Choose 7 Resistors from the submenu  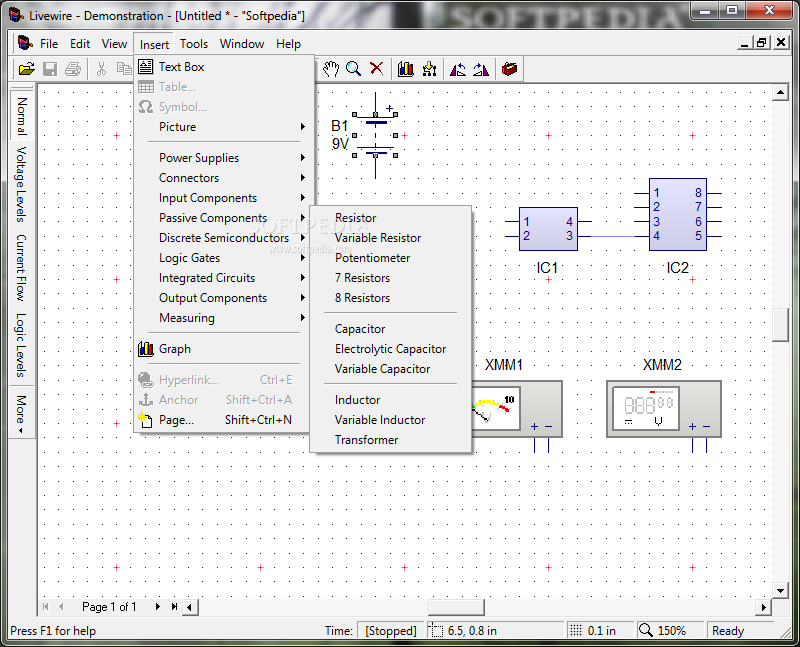[390, 278]
